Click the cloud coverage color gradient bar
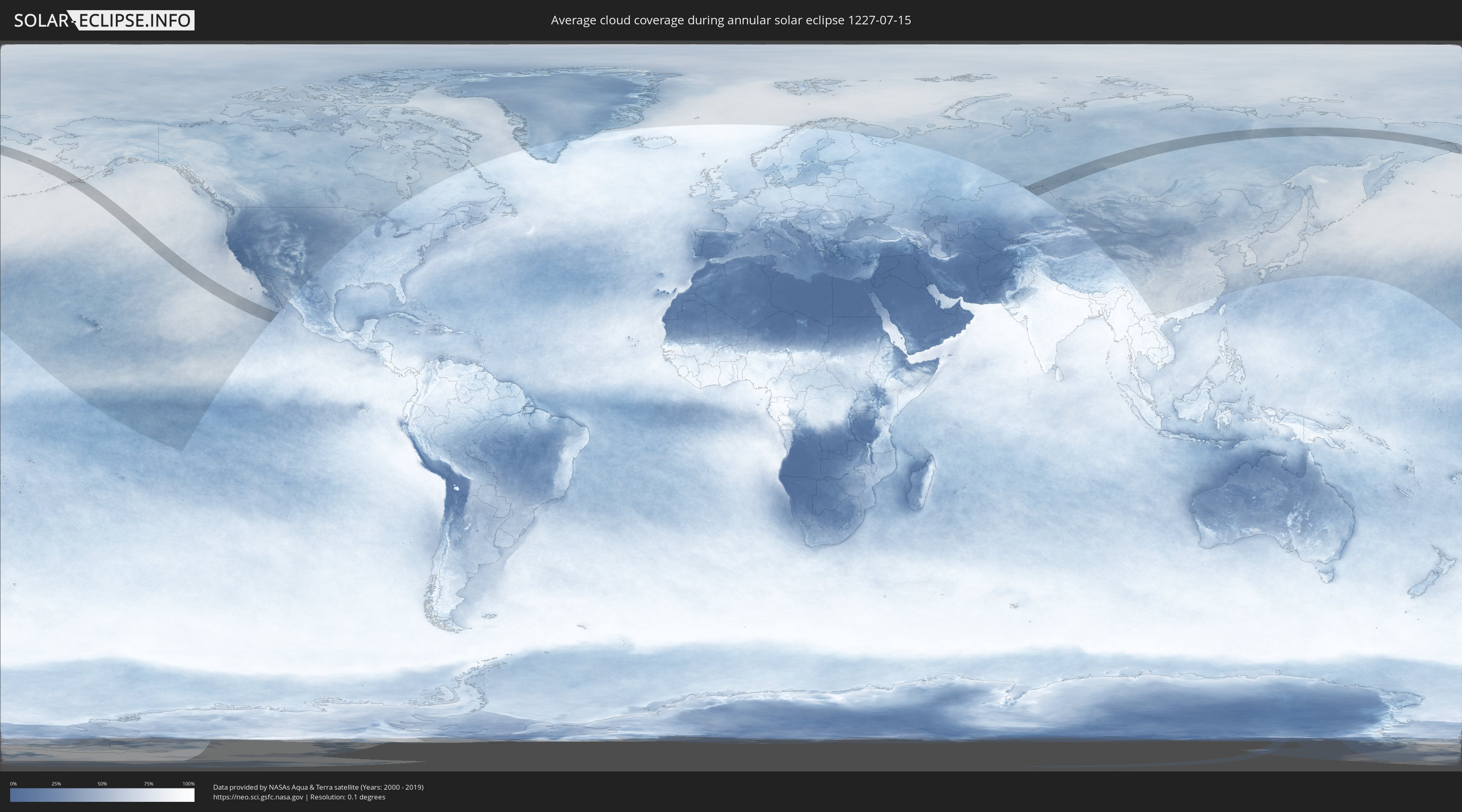This screenshot has height=812, width=1462. 102,795
